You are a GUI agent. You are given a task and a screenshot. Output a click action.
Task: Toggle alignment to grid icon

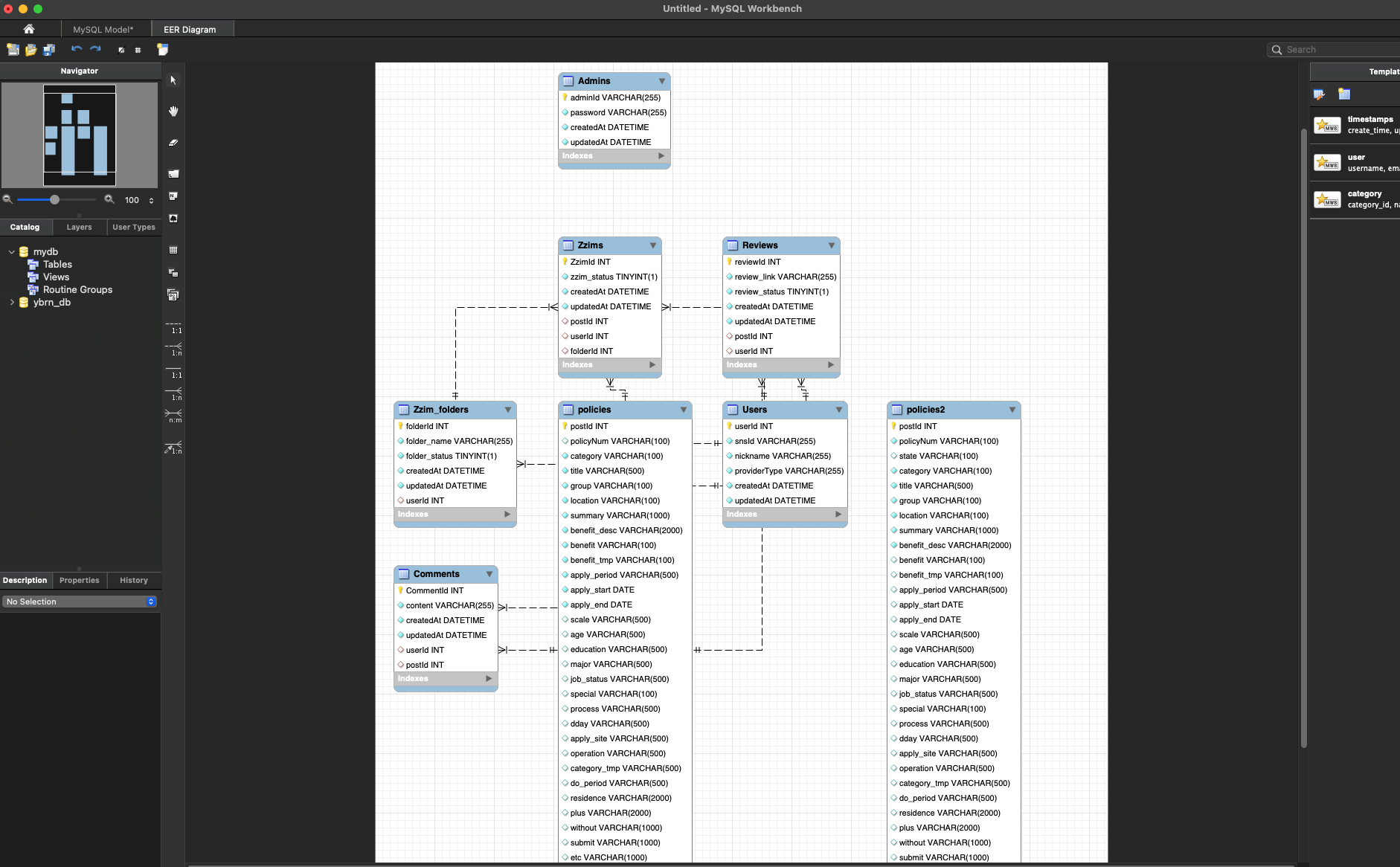point(121,49)
